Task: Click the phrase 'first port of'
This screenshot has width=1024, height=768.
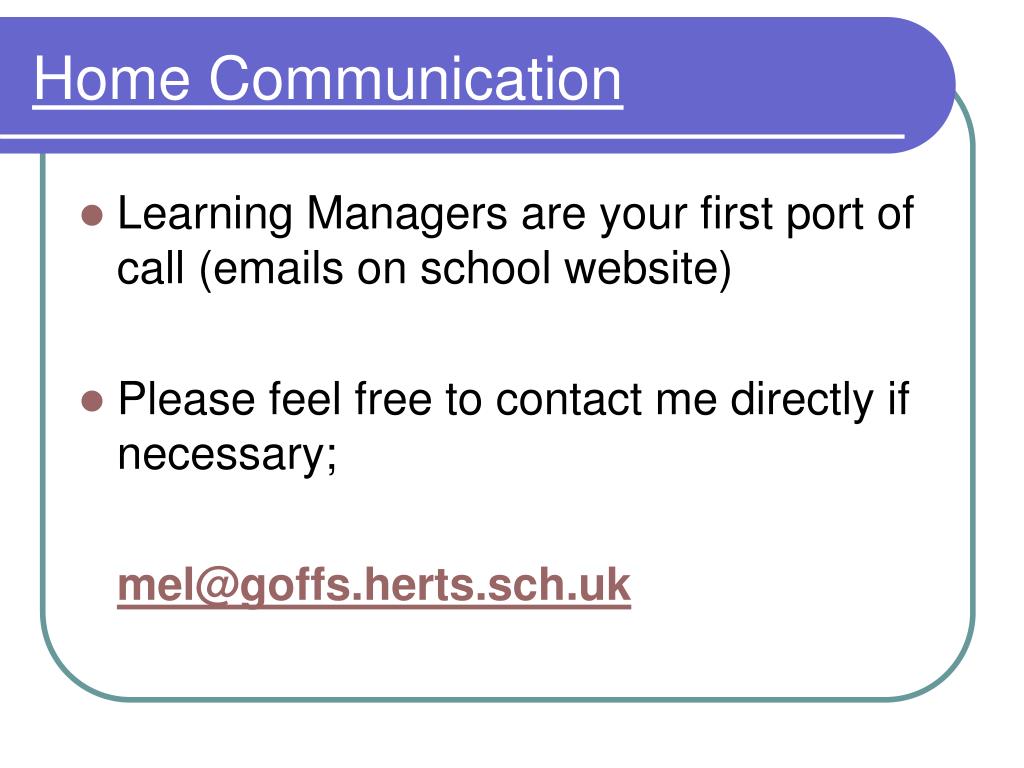Action: point(807,214)
